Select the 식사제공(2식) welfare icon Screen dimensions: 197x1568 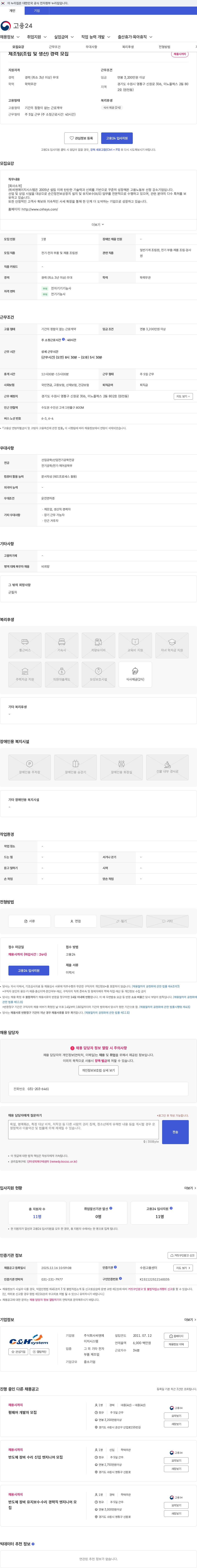pyautogui.click(x=135, y=674)
